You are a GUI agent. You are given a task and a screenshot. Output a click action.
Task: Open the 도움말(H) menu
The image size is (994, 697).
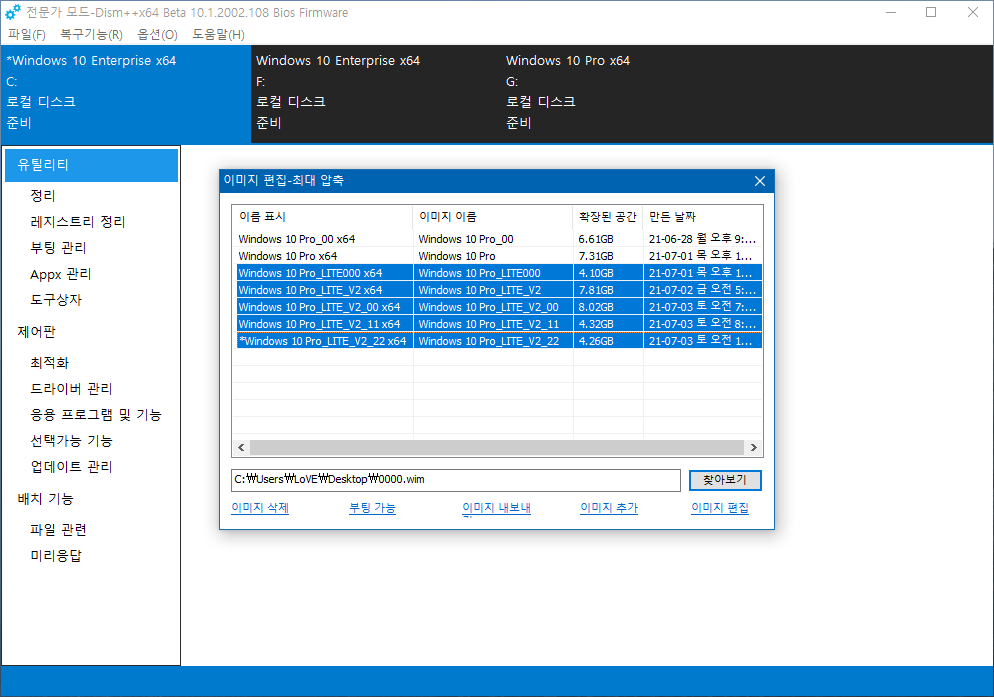coord(218,34)
